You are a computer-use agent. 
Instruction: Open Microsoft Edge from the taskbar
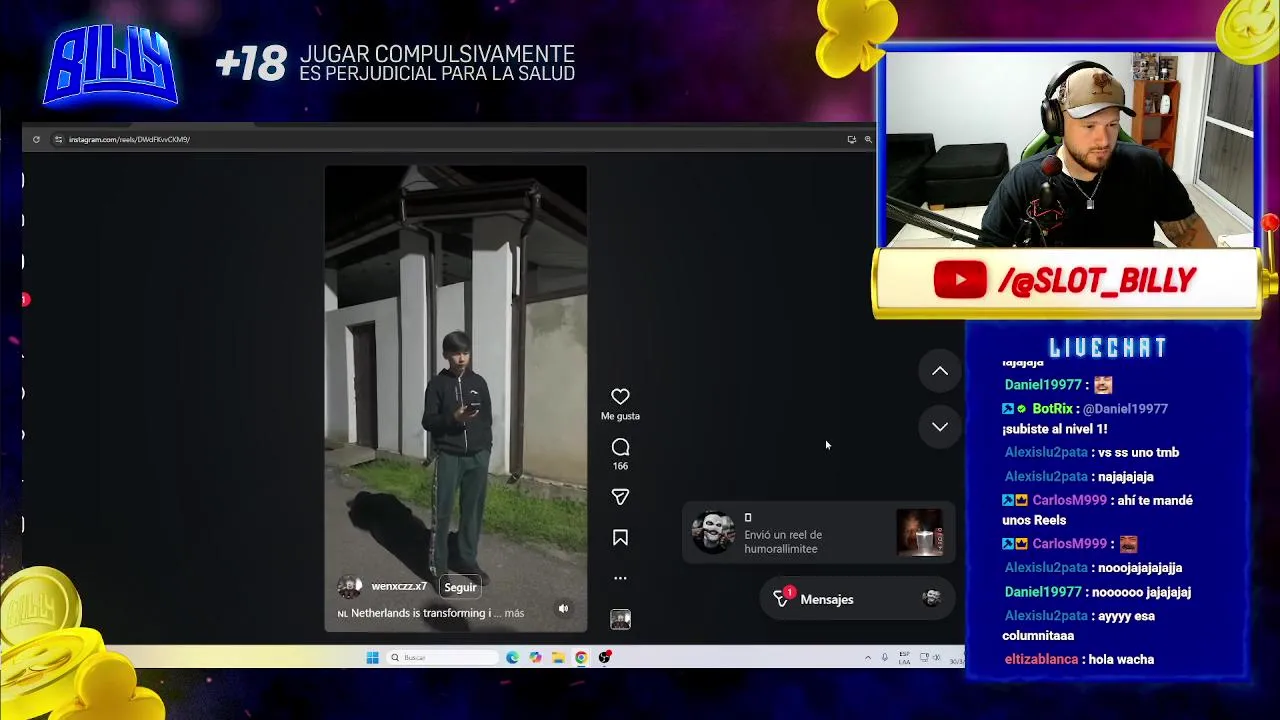click(x=512, y=657)
